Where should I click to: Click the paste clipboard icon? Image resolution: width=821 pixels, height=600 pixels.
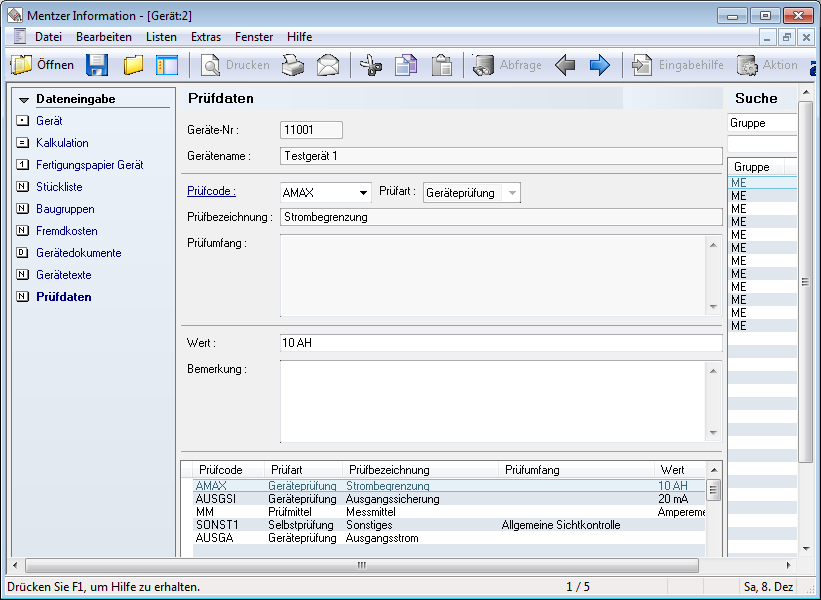point(441,65)
